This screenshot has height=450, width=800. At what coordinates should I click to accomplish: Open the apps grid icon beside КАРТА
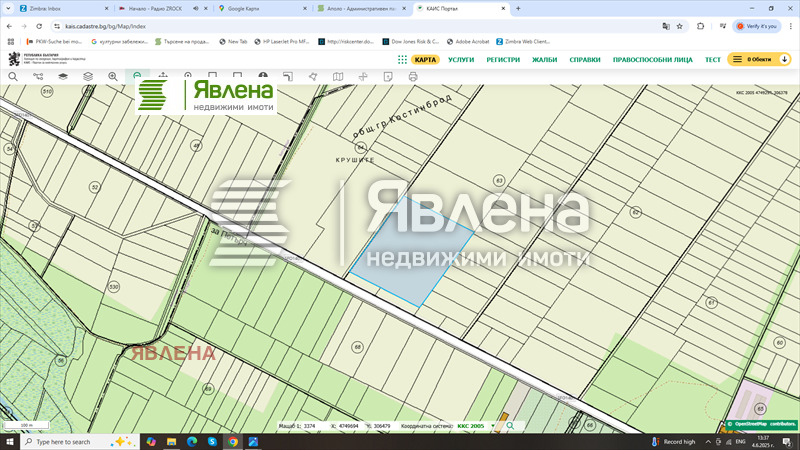[x=402, y=60]
